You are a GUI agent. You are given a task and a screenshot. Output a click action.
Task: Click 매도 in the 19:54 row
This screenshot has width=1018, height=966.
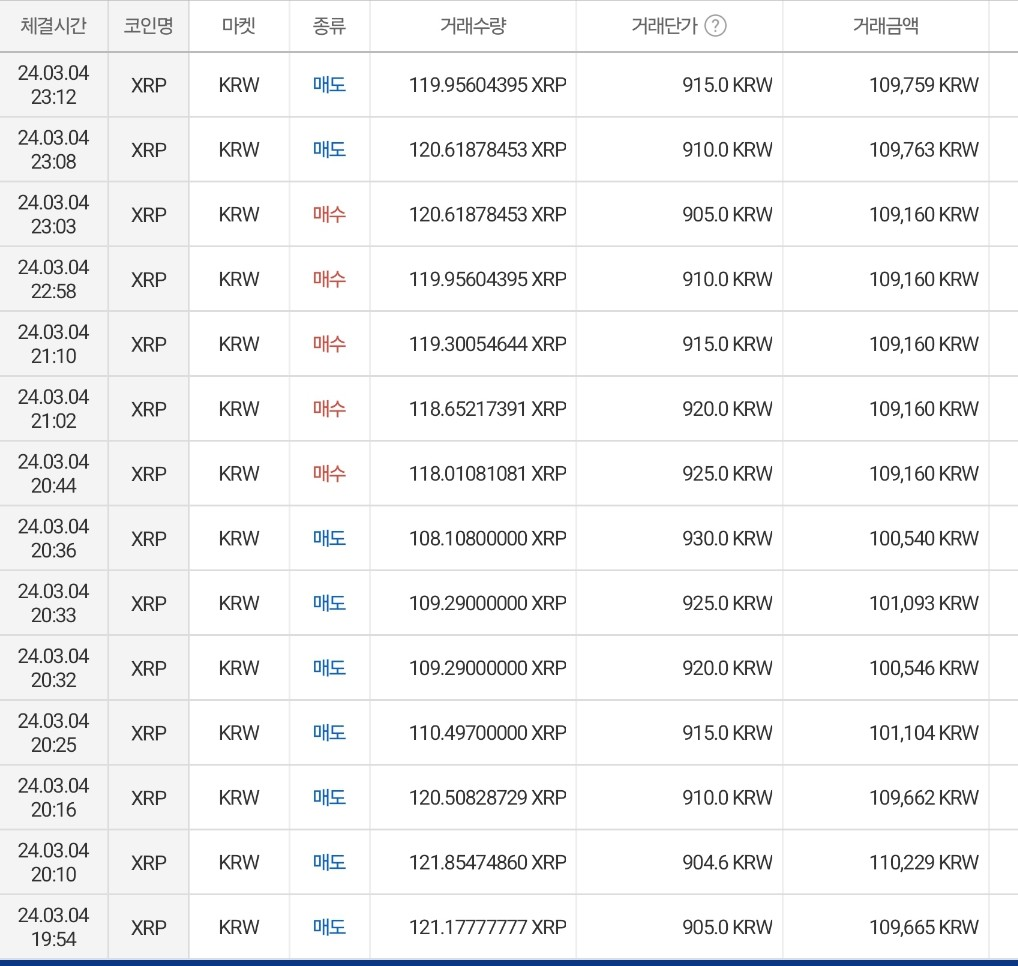[329, 927]
